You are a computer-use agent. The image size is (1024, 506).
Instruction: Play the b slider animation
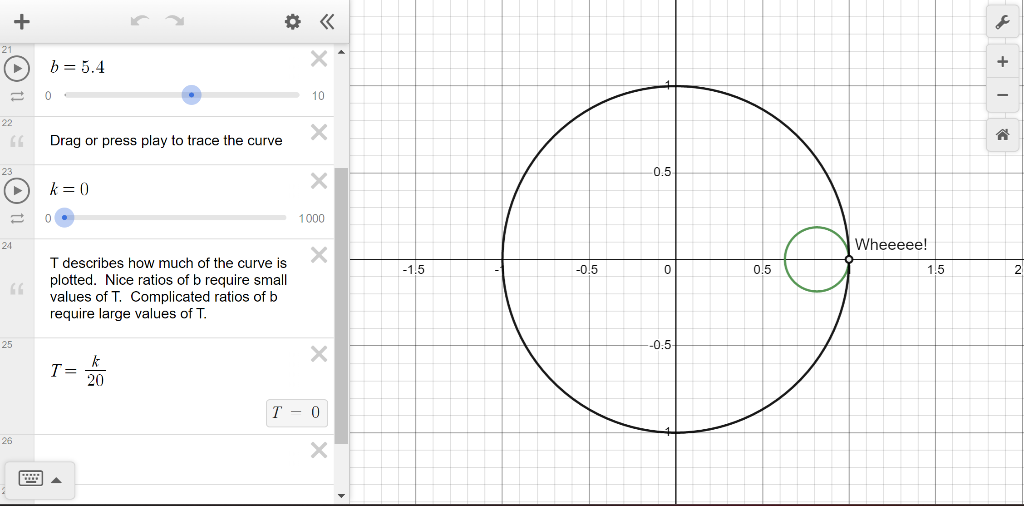click(x=17, y=68)
